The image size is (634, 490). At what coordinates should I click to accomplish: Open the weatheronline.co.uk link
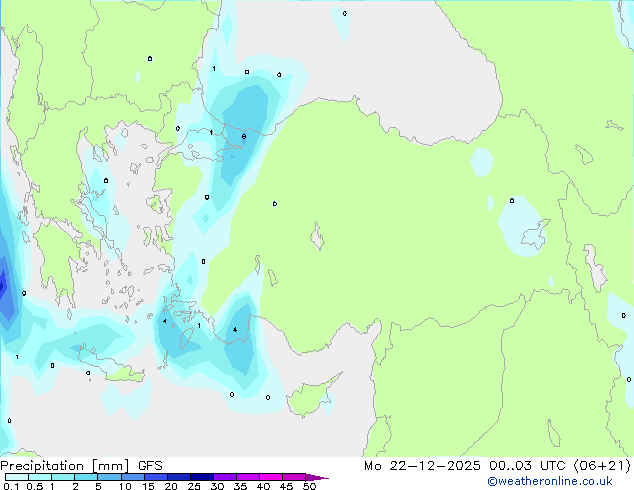(550, 481)
